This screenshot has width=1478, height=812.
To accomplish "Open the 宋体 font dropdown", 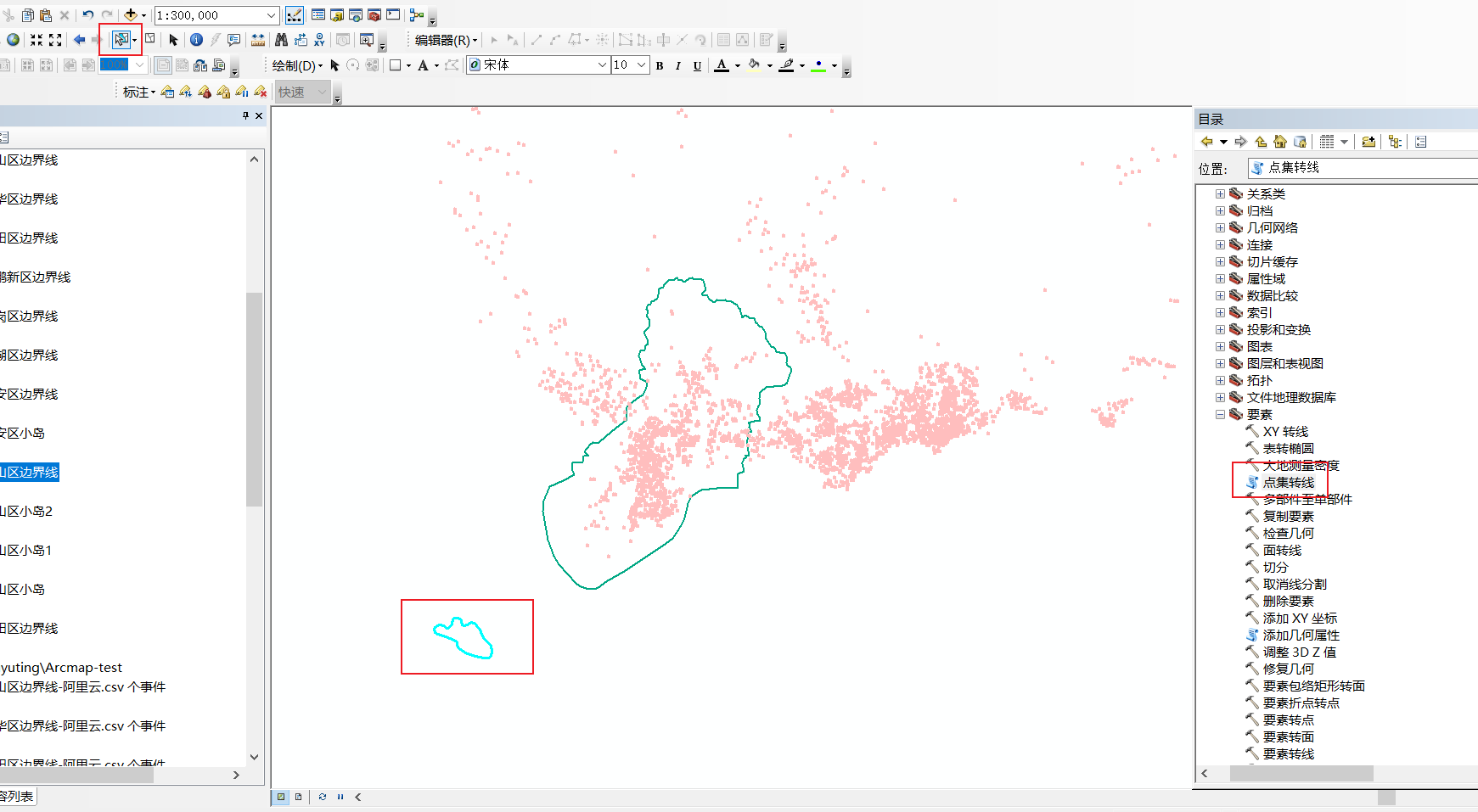I will click(x=602, y=64).
